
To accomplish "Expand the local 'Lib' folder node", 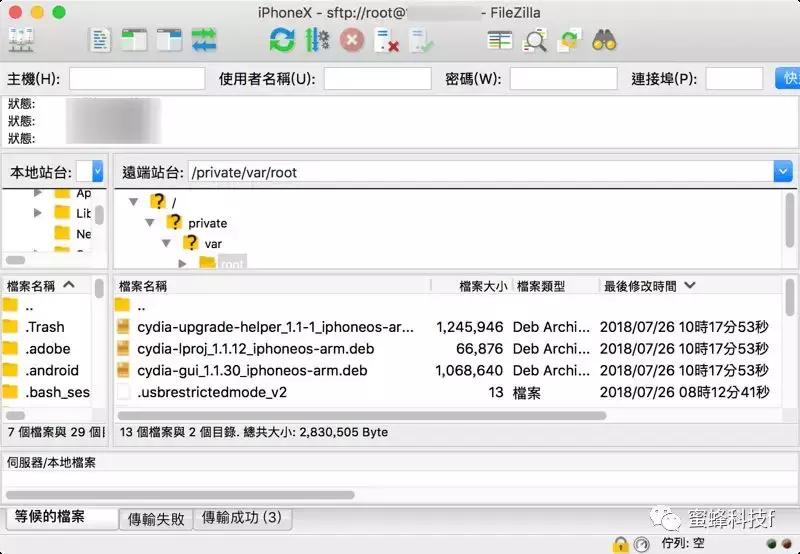I will click(x=37, y=213).
